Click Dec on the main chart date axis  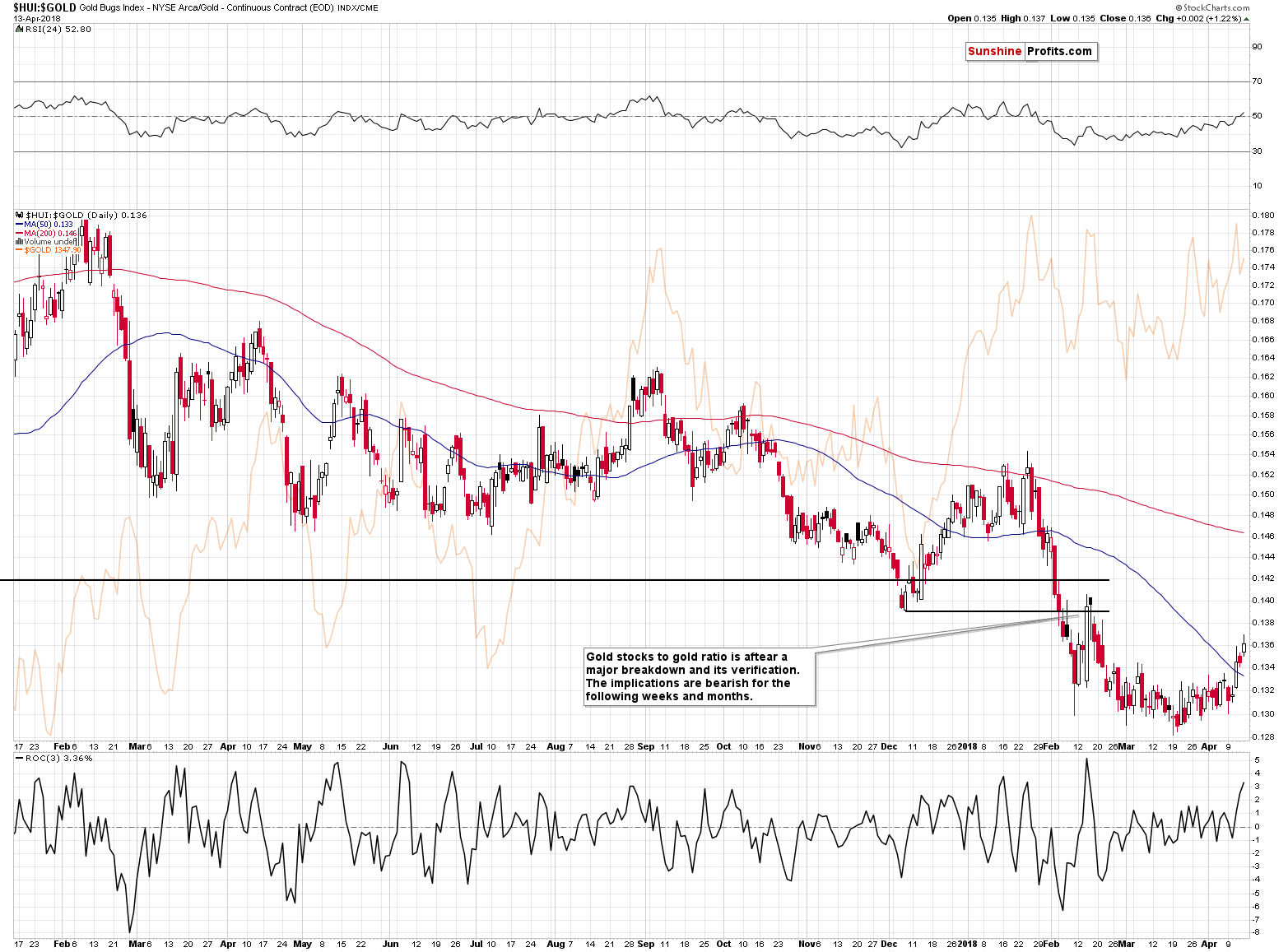click(x=889, y=746)
